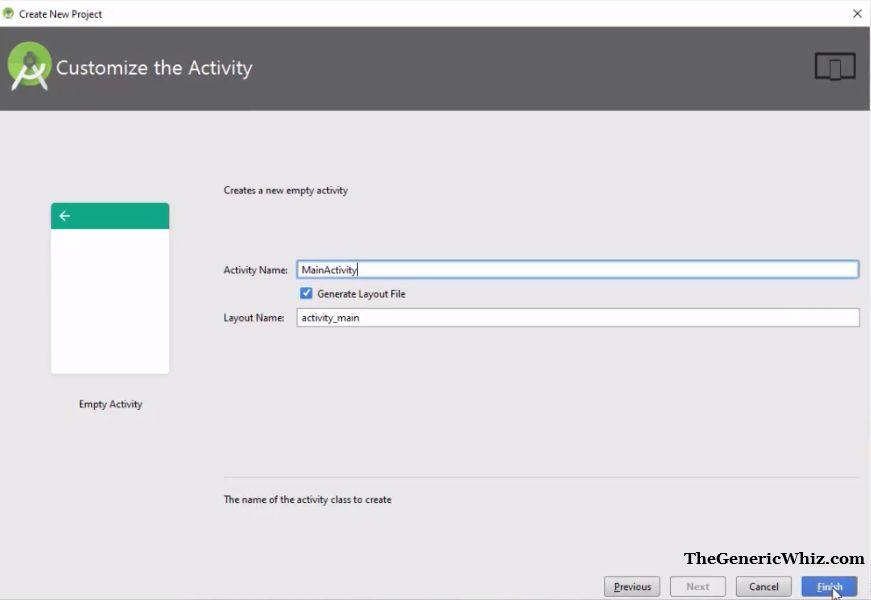
Task: Click the "Customize the Activity" heading
Action: pos(154,68)
